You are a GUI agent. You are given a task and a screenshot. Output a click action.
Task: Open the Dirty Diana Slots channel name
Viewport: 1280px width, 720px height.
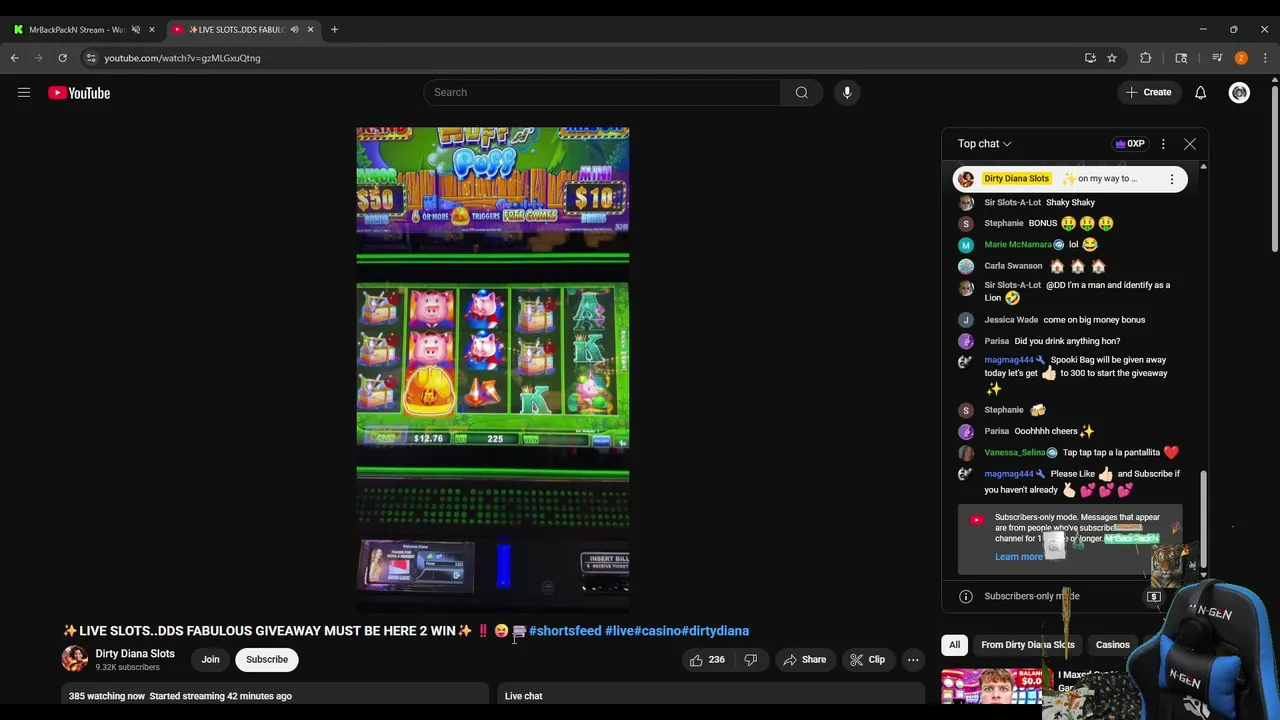click(x=135, y=654)
